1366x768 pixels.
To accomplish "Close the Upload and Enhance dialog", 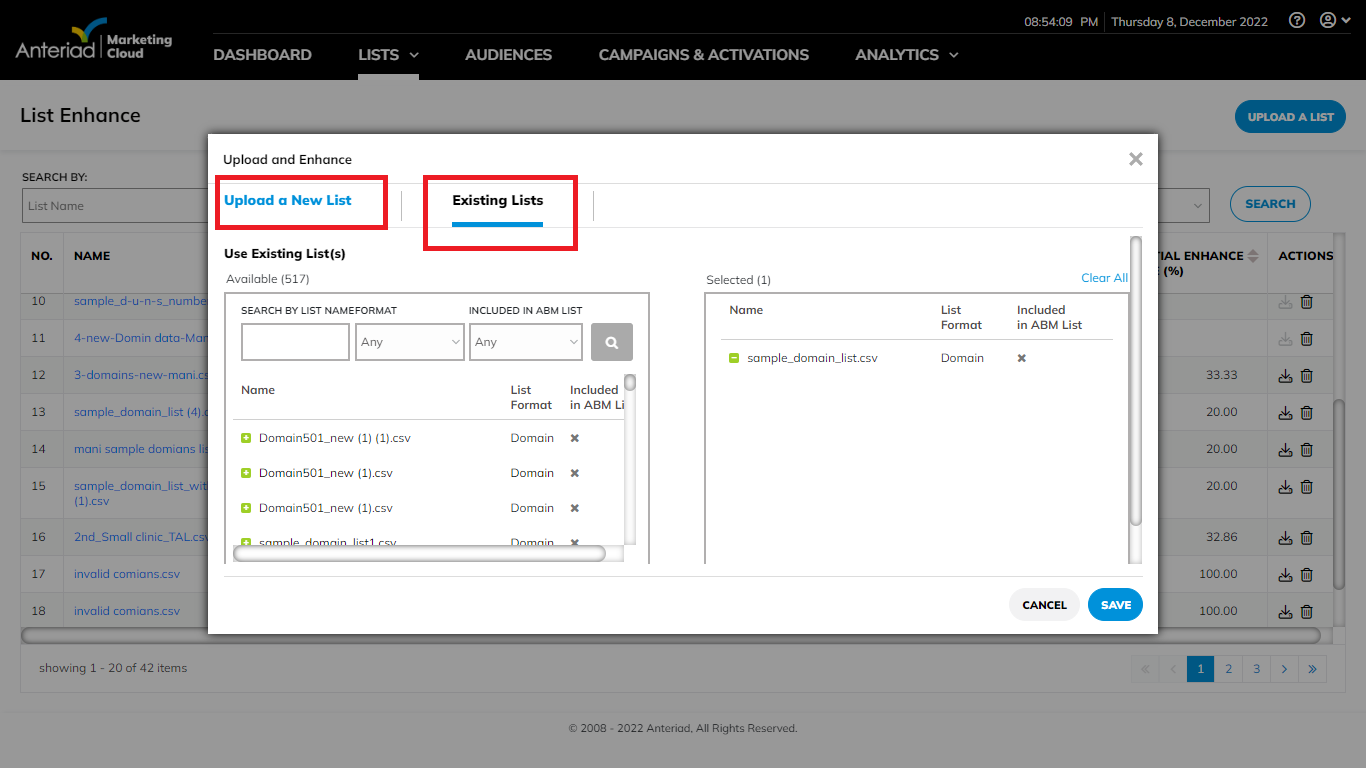I will click(x=1136, y=159).
